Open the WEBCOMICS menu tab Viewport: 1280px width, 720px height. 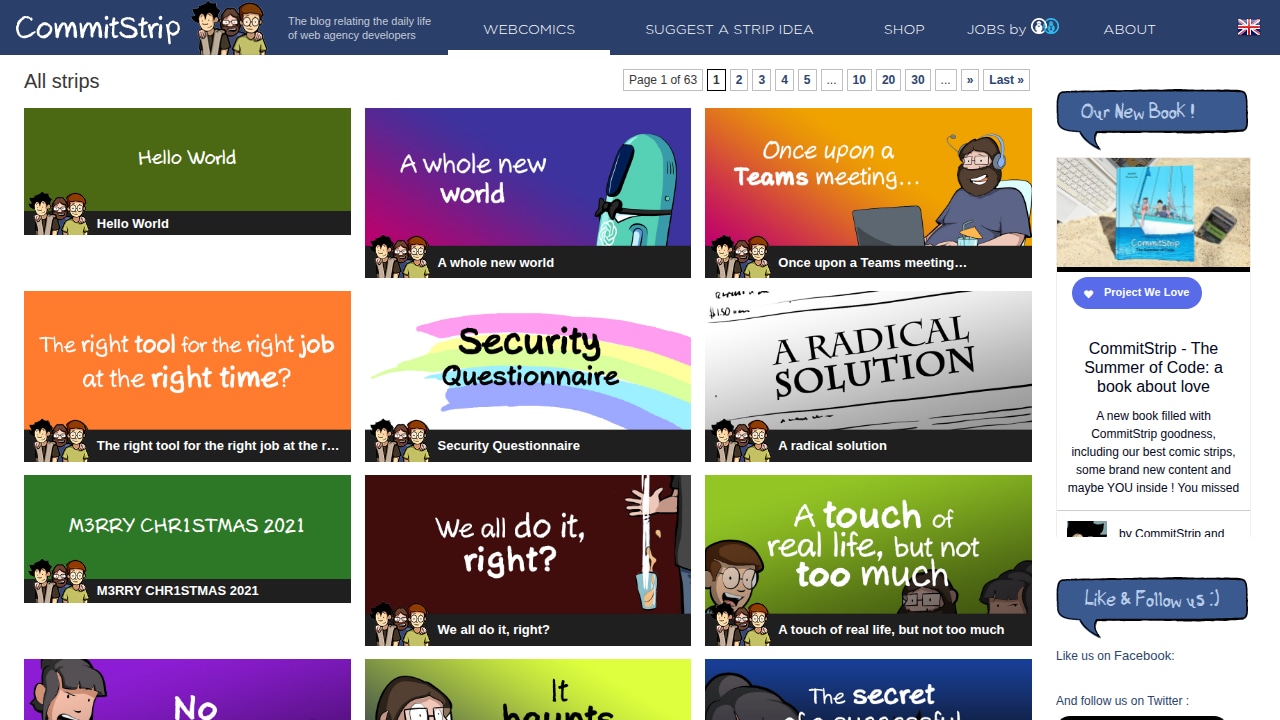pos(529,29)
